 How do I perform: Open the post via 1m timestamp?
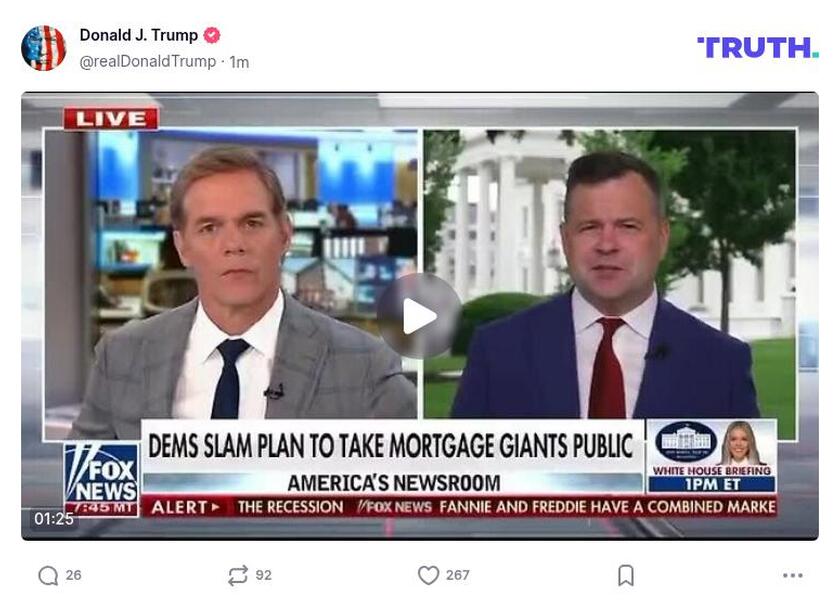[x=239, y=62]
